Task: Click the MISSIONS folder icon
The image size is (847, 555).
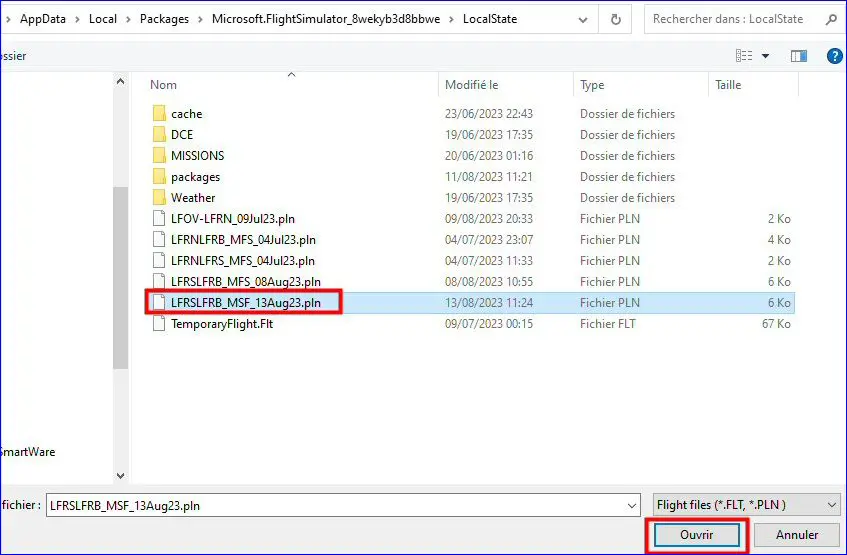Action: (x=159, y=156)
